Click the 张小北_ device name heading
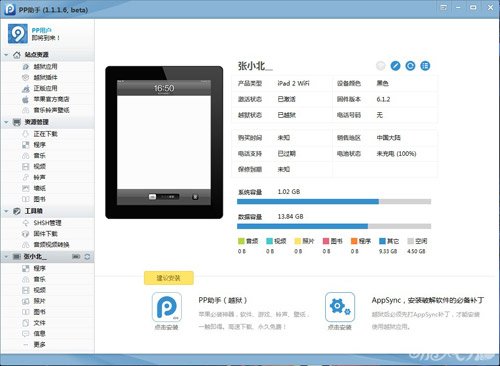 pos(255,66)
